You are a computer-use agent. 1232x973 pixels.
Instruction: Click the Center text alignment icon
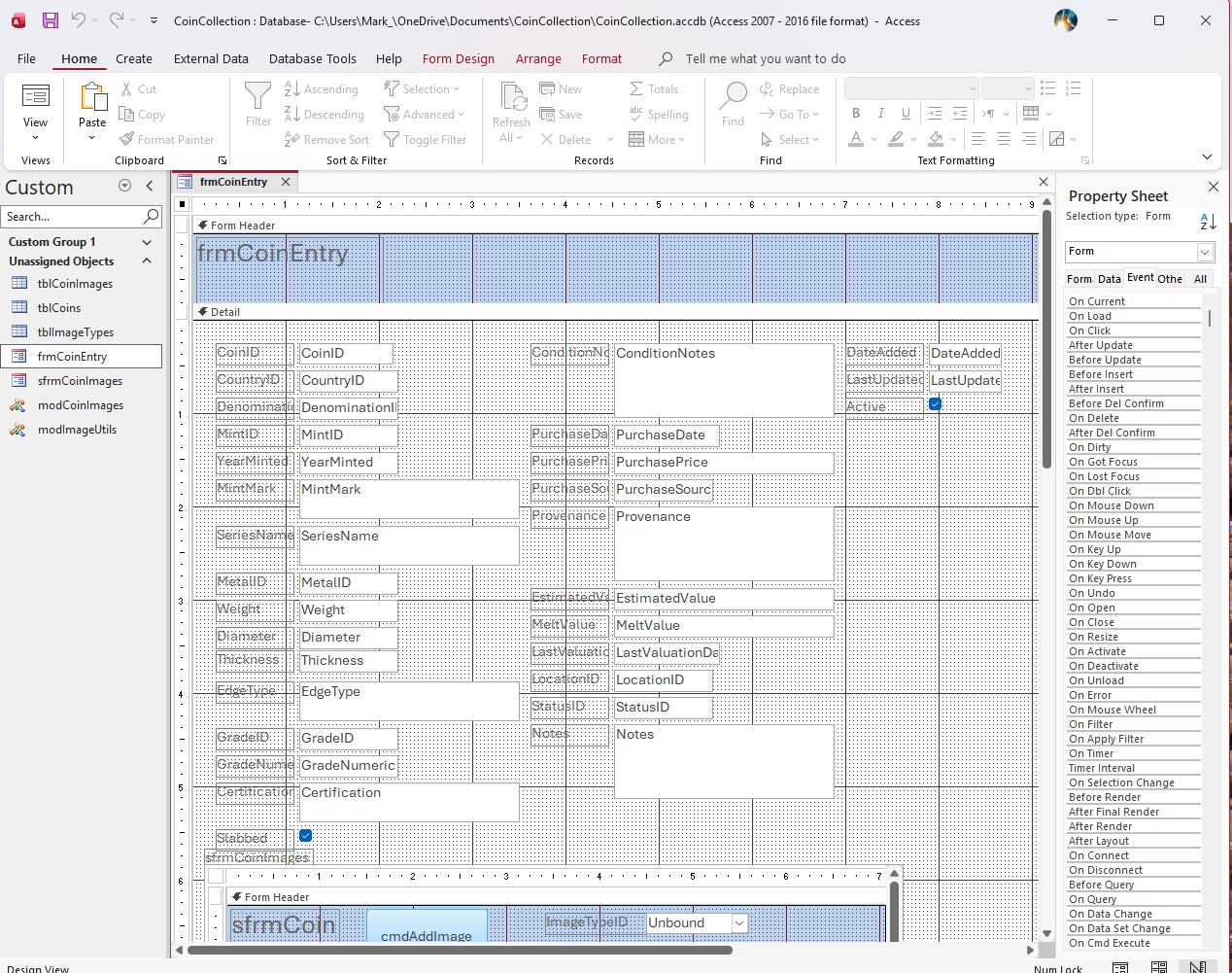pos(1004,139)
